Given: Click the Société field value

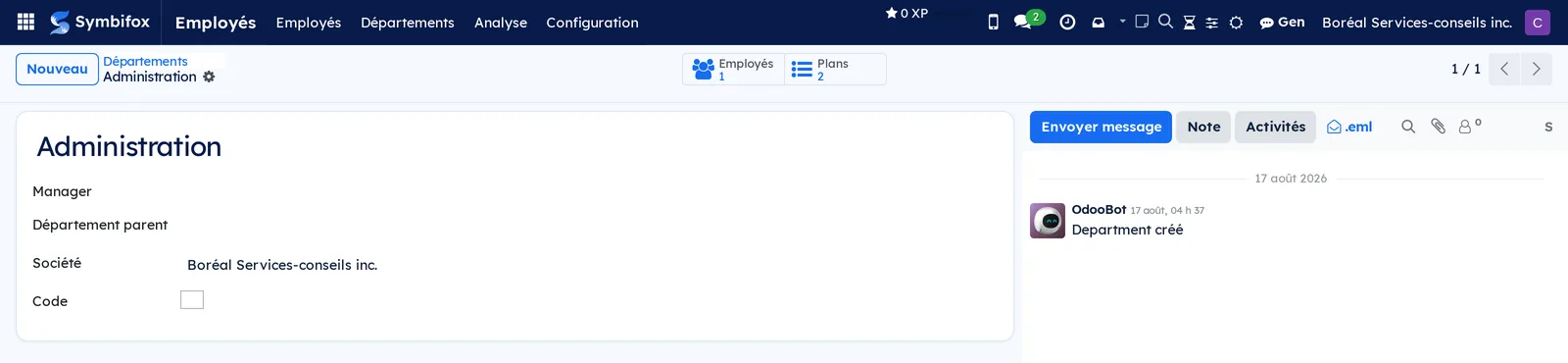Looking at the screenshot, I should 282,265.
